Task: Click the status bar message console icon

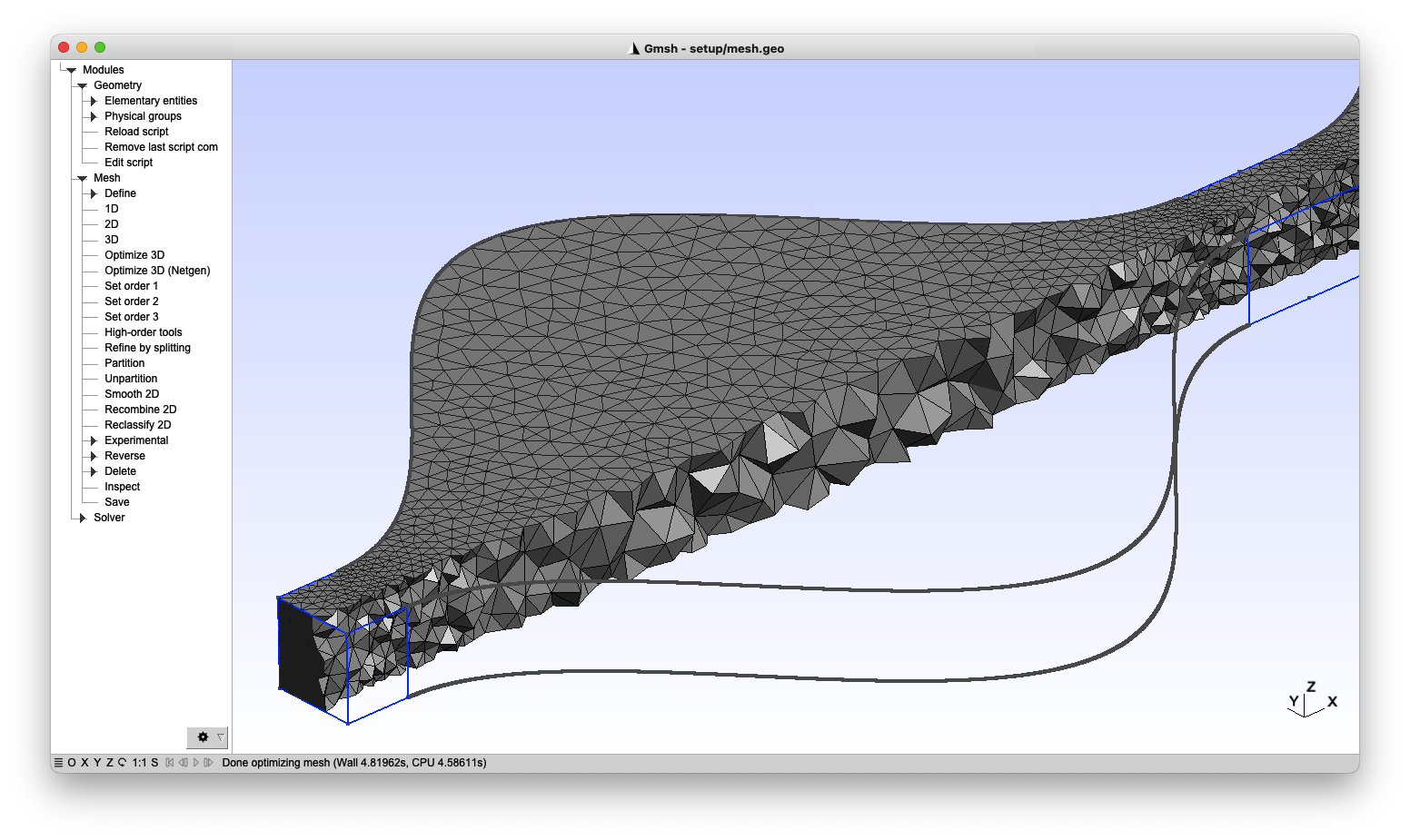Action: (58, 763)
